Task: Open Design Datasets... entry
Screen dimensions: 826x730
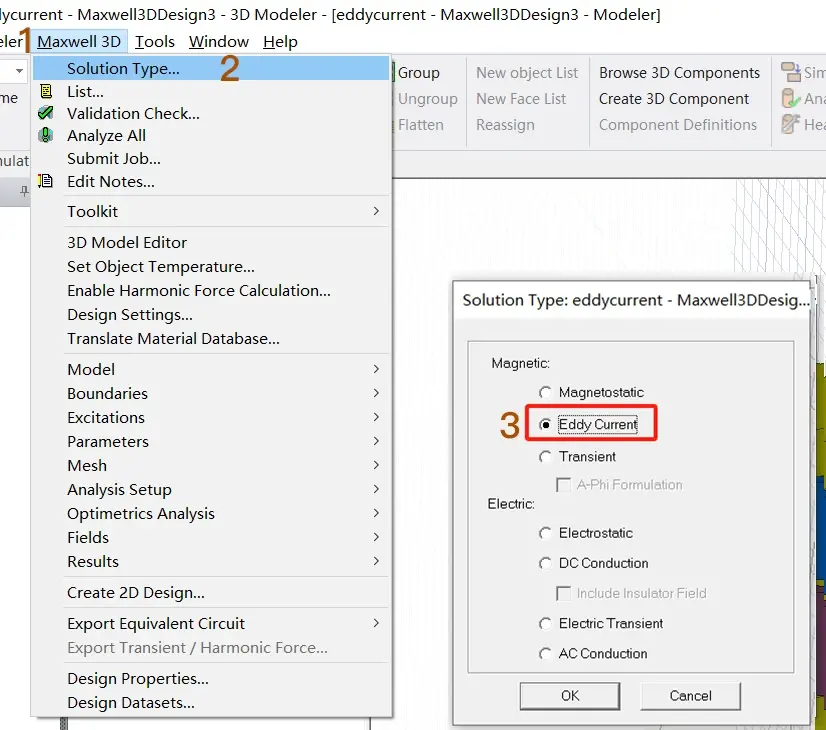Action: click(211, 703)
